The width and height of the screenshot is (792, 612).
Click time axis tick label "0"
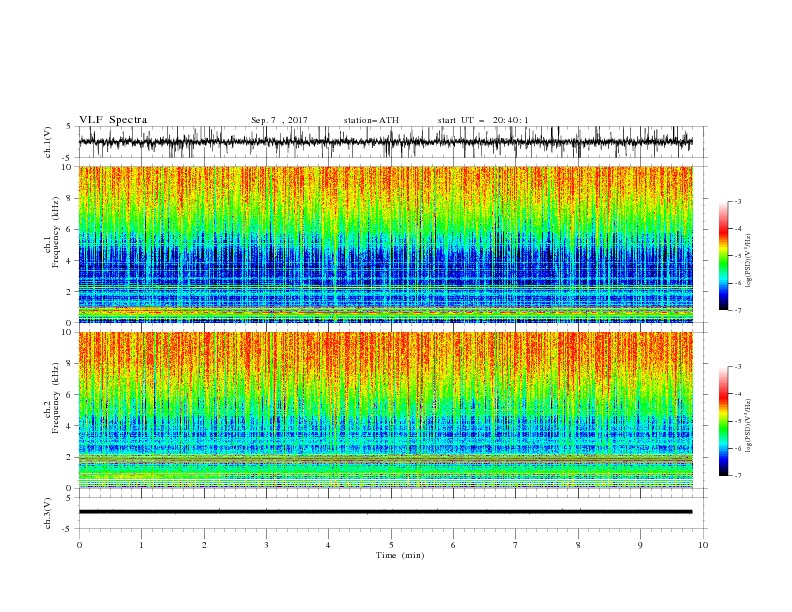(79, 545)
